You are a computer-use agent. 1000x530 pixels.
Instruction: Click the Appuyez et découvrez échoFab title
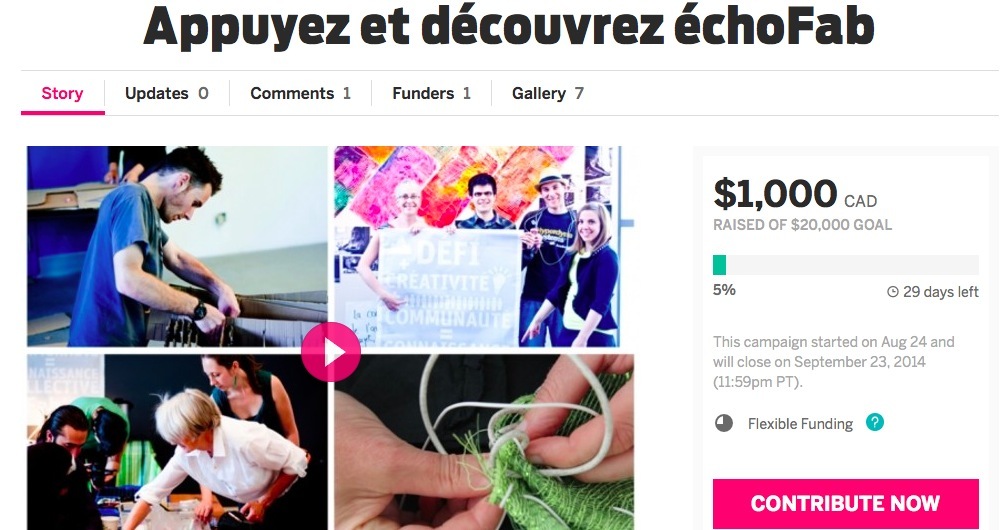[x=509, y=27]
